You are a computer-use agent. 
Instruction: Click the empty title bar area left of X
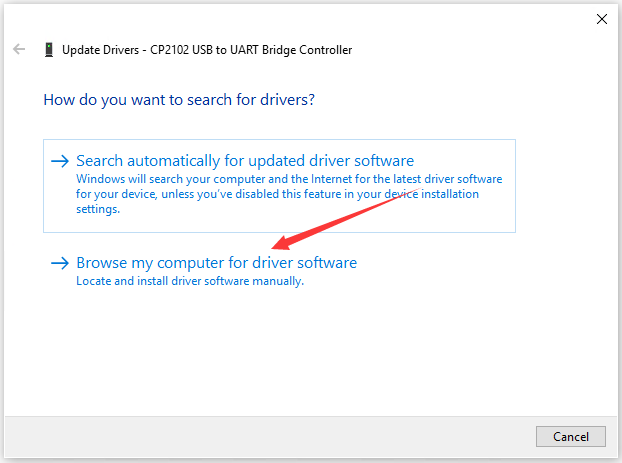point(400,18)
